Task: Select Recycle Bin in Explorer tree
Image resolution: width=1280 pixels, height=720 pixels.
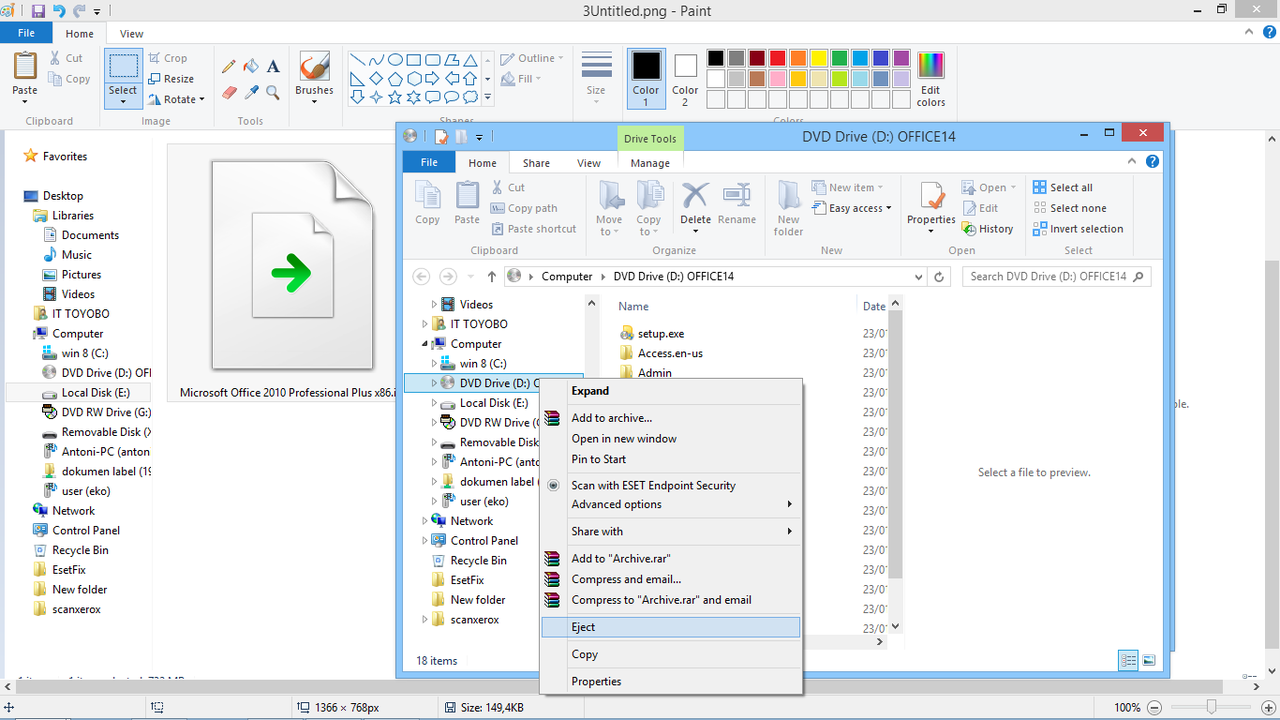Action: pos(478,561)
